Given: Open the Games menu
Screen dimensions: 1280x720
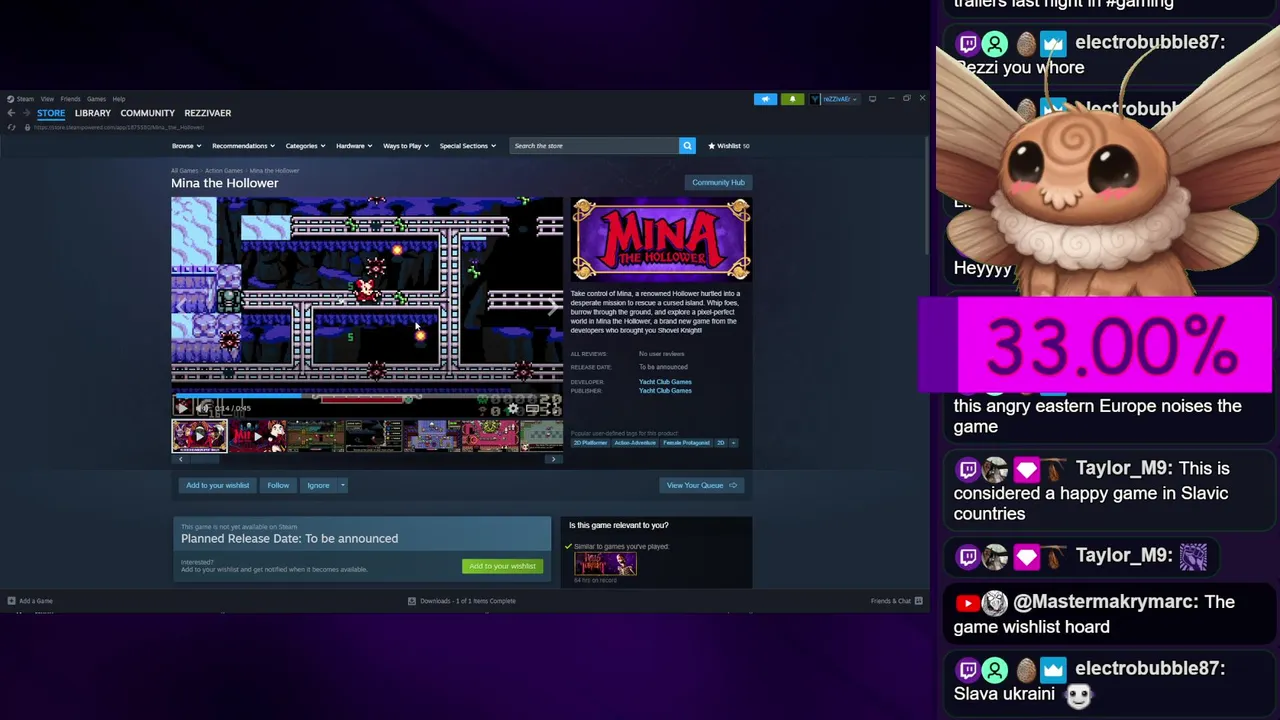Looking at the screenshot, I should [x=96, y=99].
